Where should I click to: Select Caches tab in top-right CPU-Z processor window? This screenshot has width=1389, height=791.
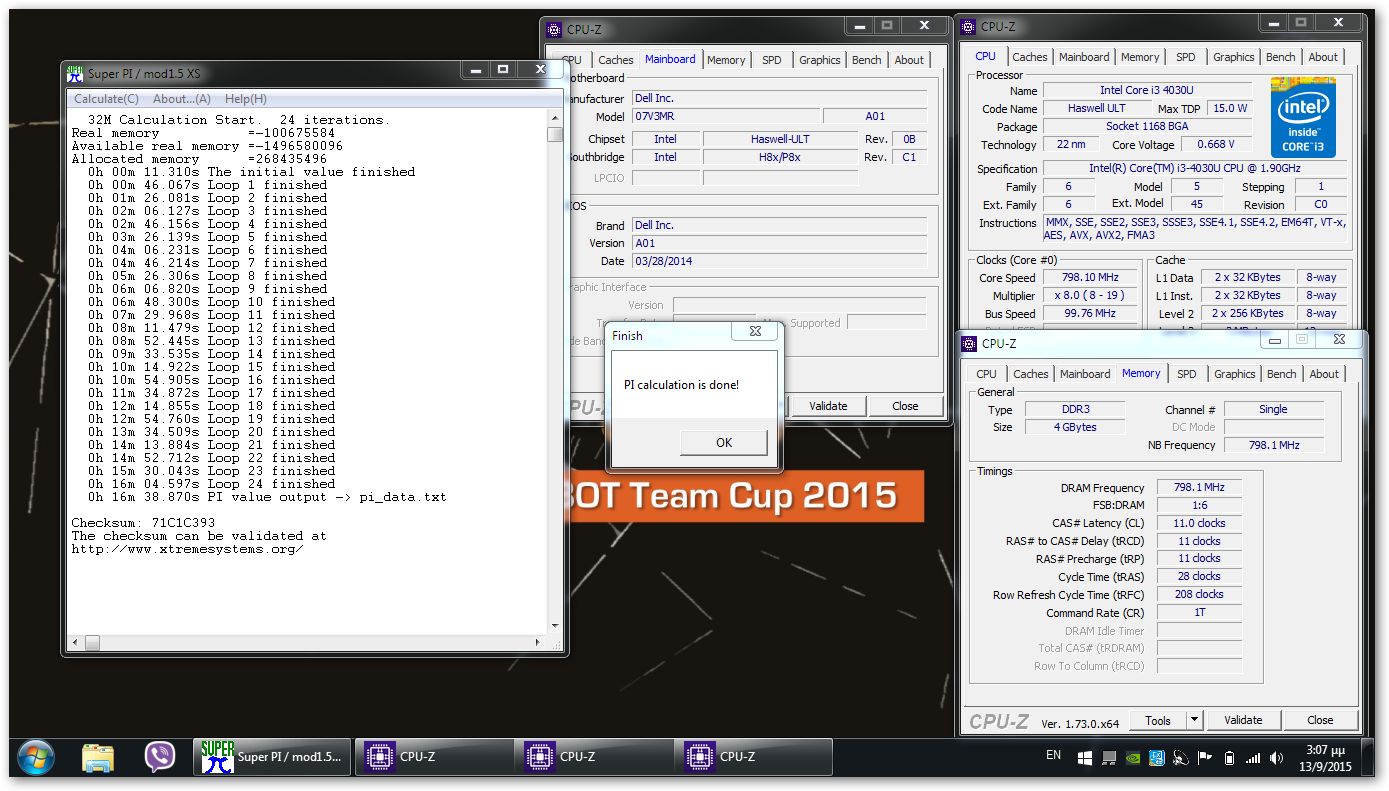click(1029, 57)
